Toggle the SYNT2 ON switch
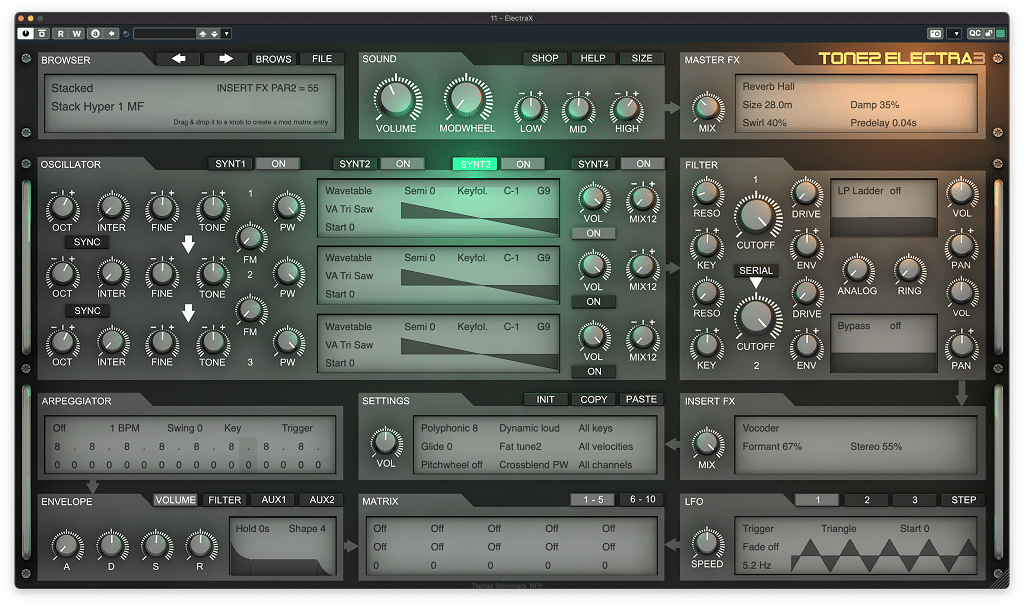 (x=403, y=164)
